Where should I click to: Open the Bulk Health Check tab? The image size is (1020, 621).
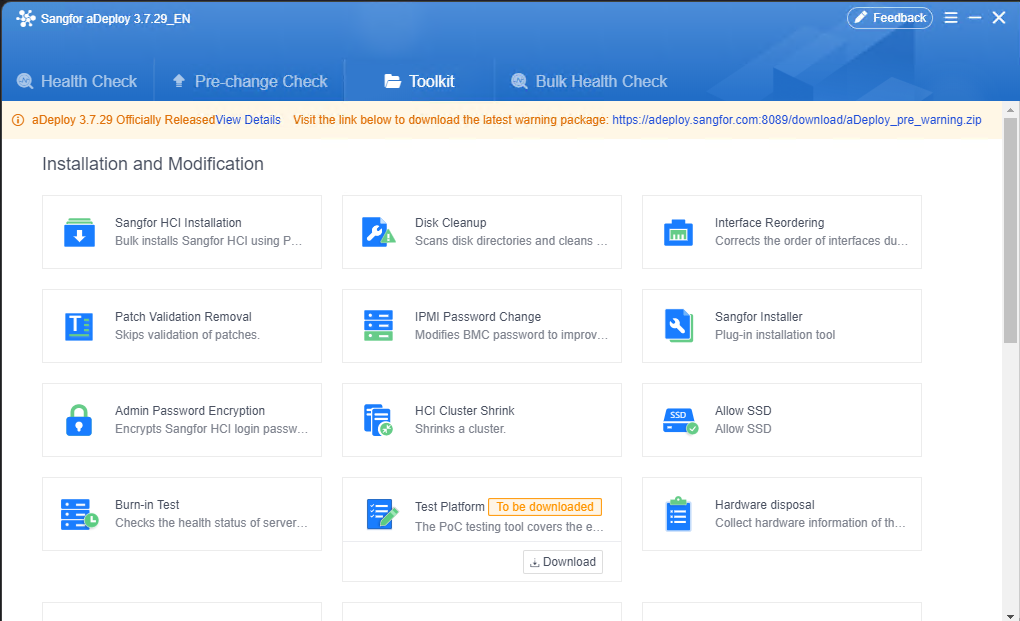pyautogui.click(x=589, y=81)
